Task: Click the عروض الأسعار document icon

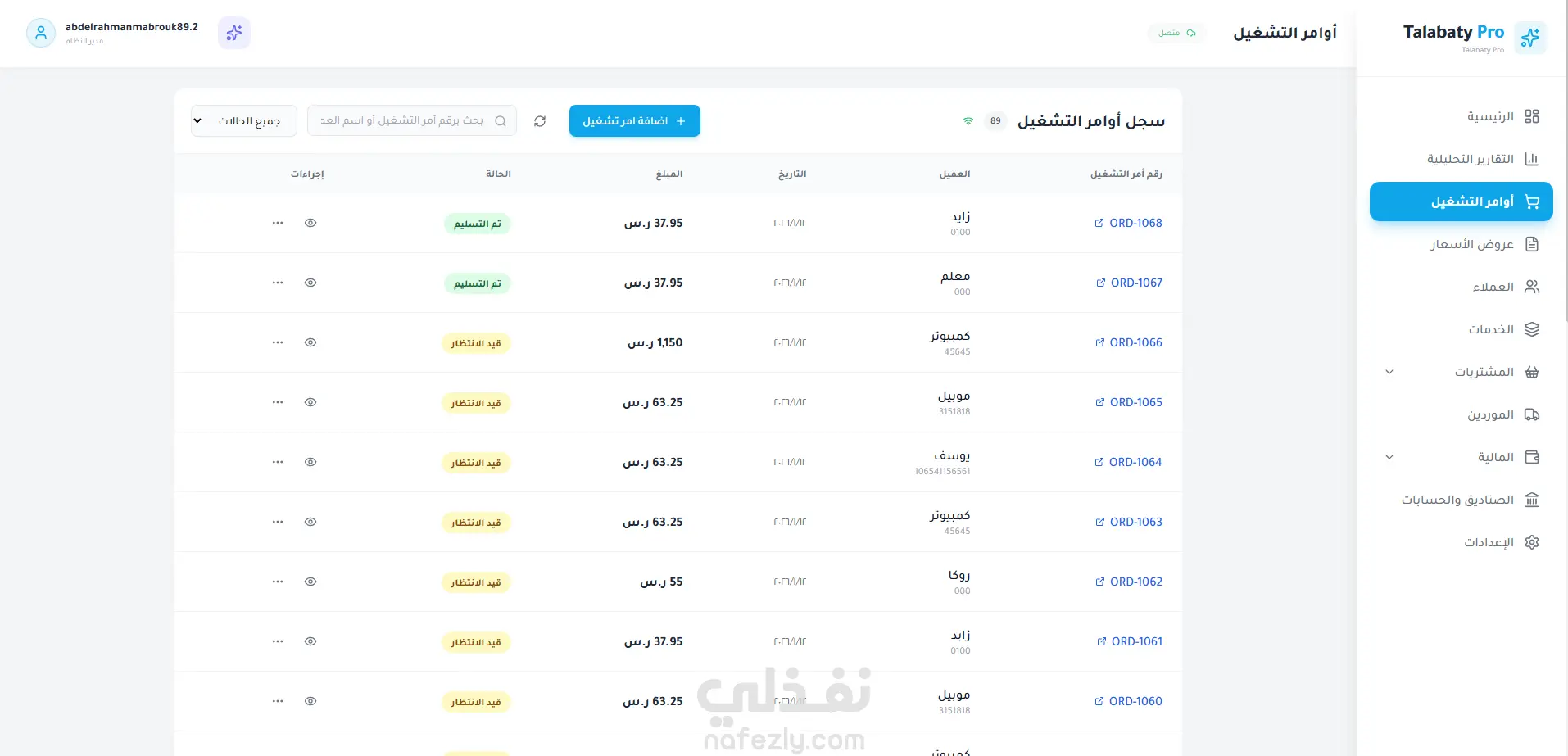Action: pos(1532,244)
